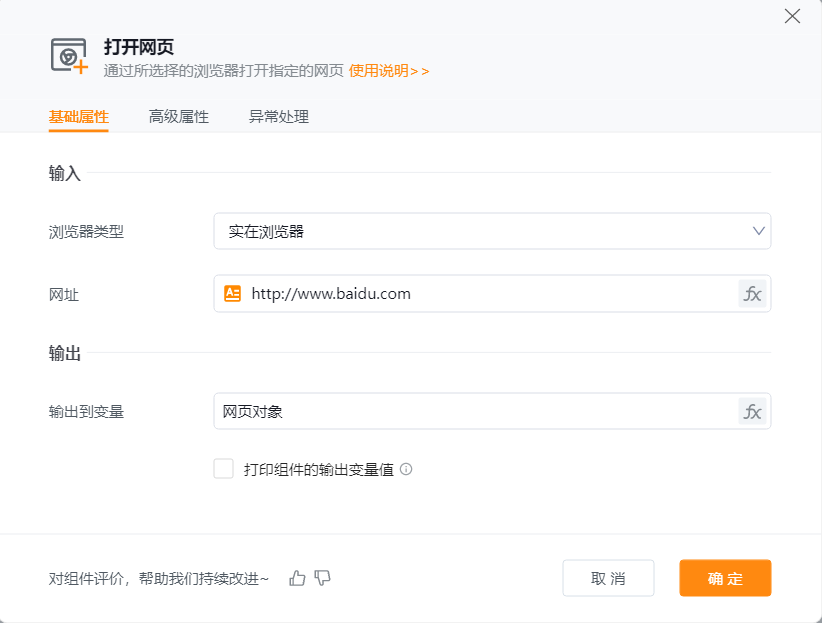The width and height of the screenshot is (822, 623).
Task: Click the 网址 URL input field
Action: (x=490, y=294)
